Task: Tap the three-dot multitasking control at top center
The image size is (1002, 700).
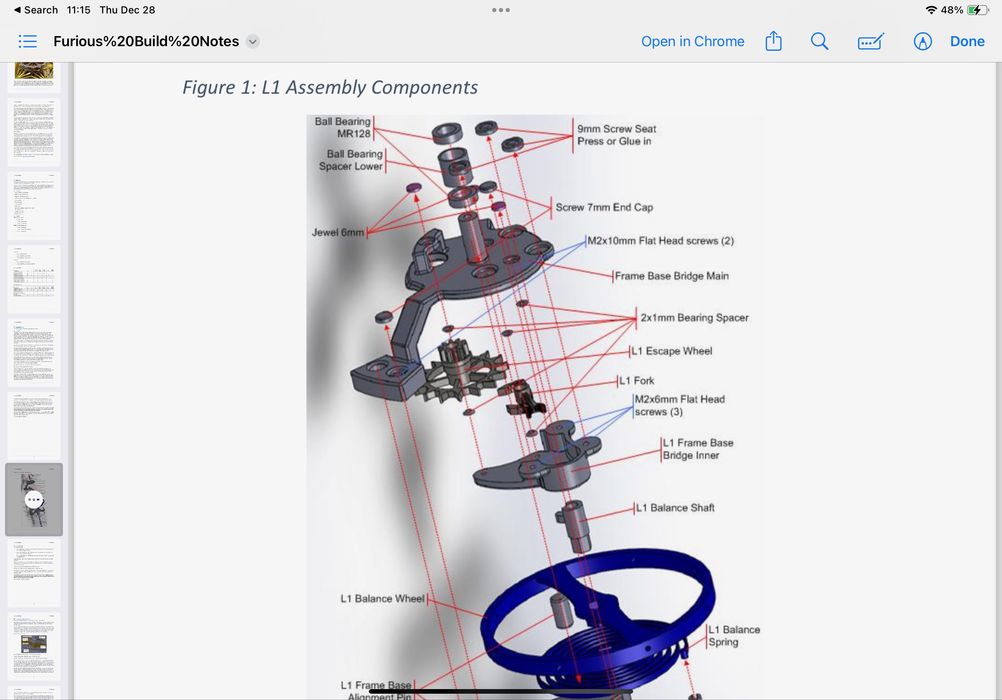Action: tap(501, 10)
